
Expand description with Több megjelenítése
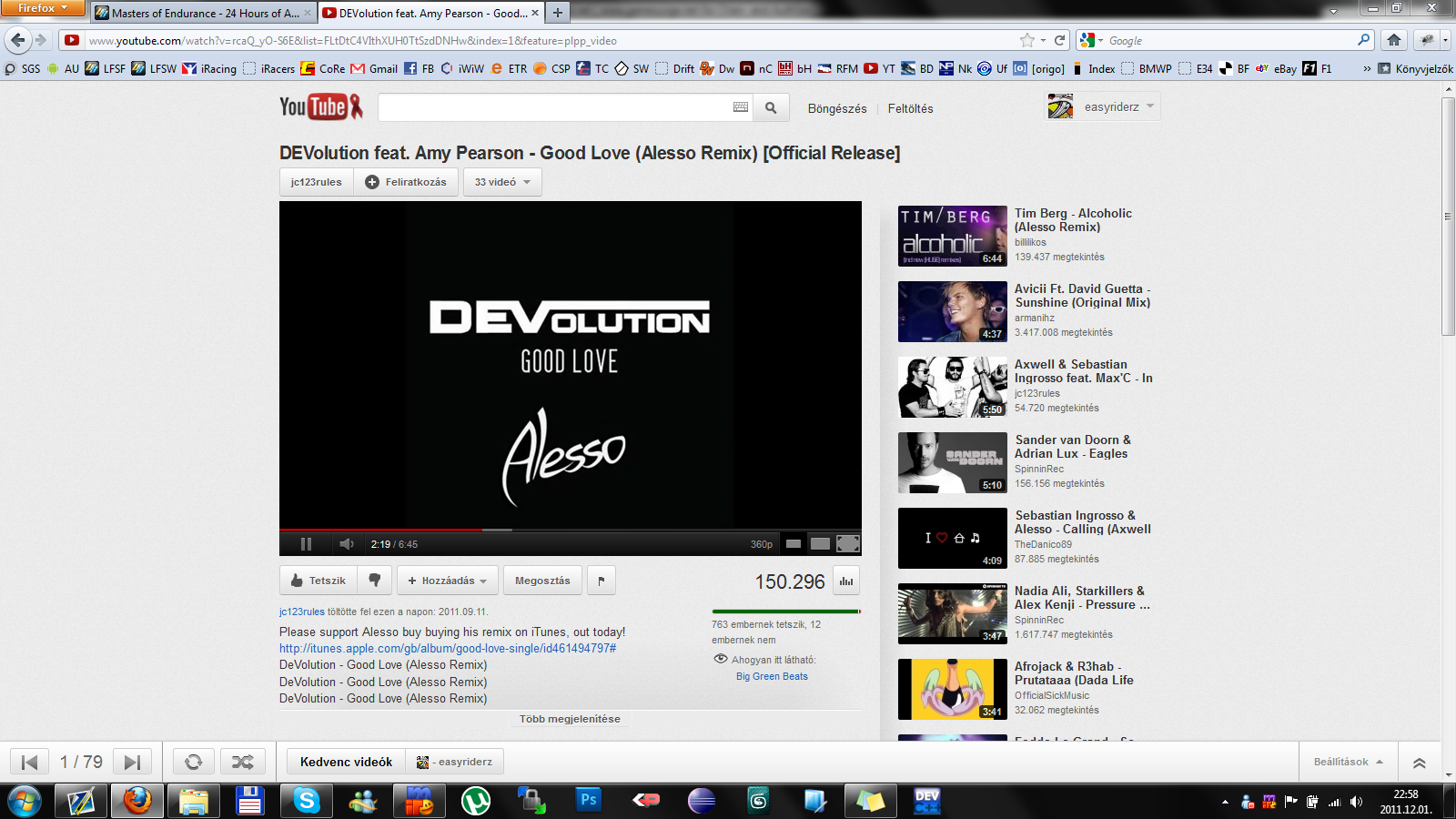570,719
